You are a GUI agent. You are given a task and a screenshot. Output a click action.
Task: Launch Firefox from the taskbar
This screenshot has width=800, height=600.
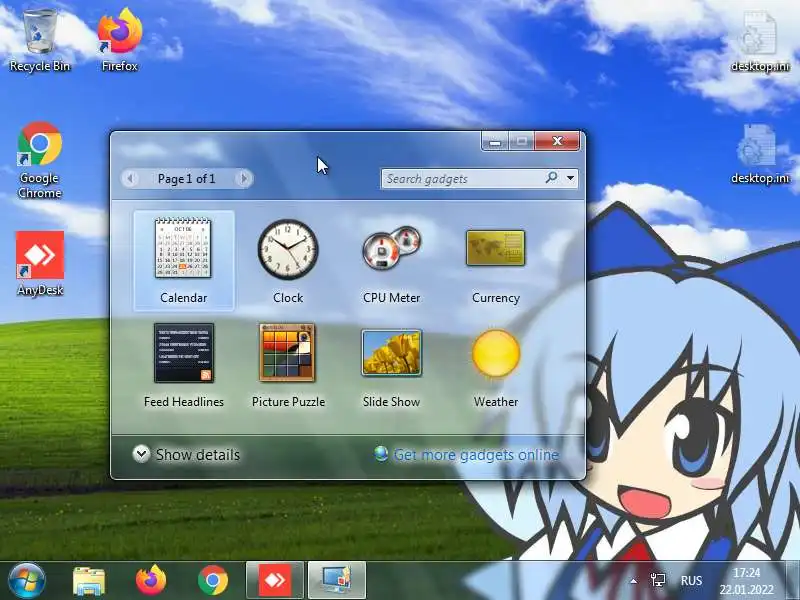click(151, 581)
